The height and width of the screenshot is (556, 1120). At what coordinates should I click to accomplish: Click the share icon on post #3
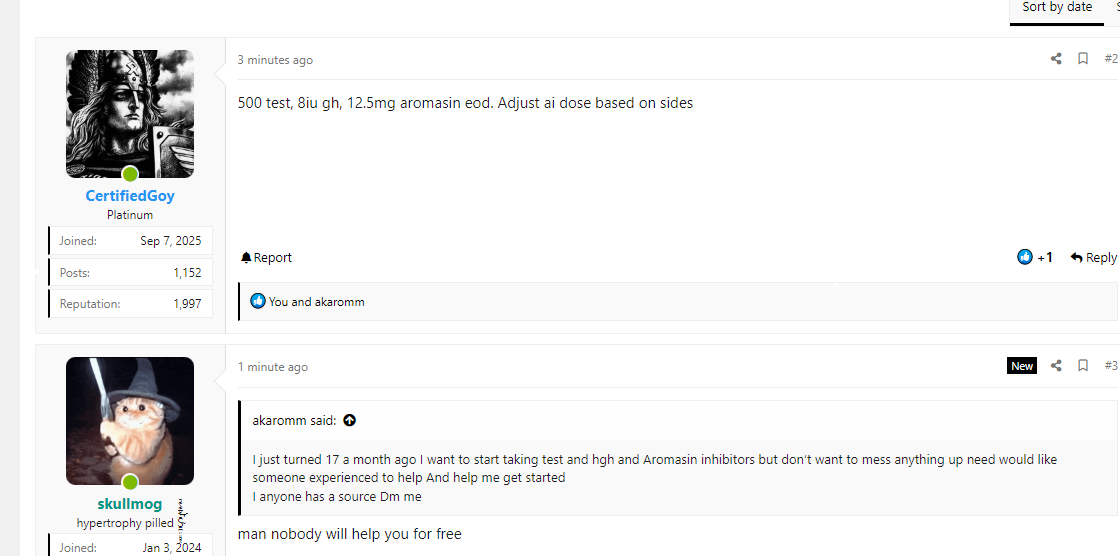pos(1056,366)
